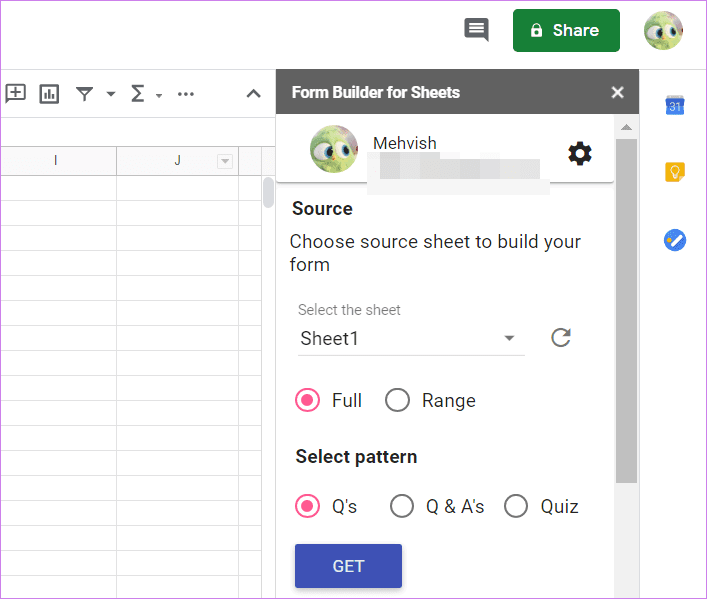The width and height of the screenshot is (707, 599).
Task: Select the Range radio option
Action: [397, 400]
